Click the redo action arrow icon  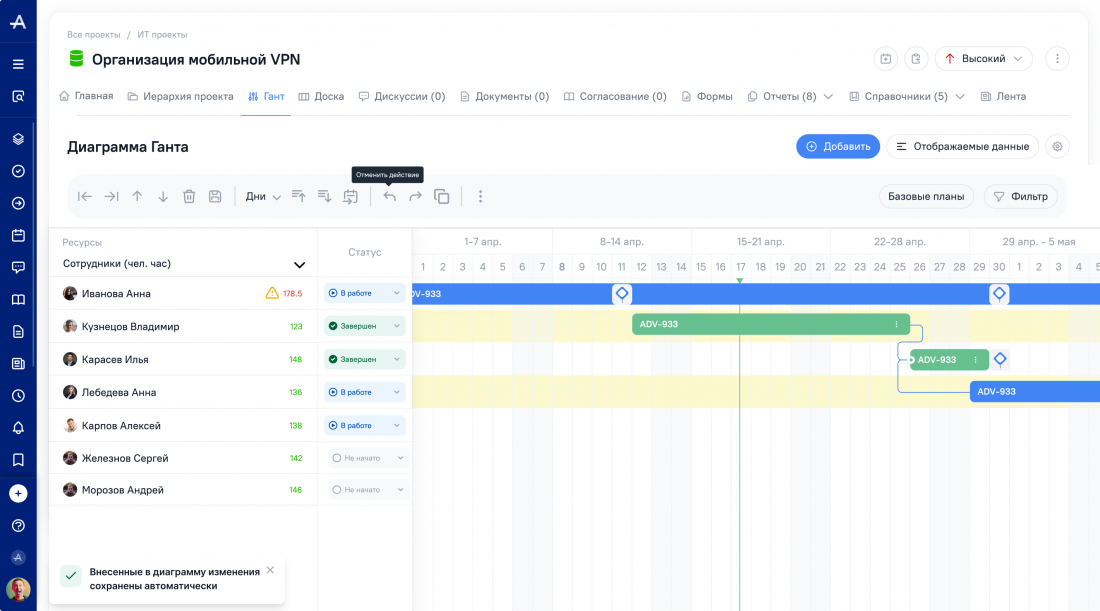click(x=415, y=197)
